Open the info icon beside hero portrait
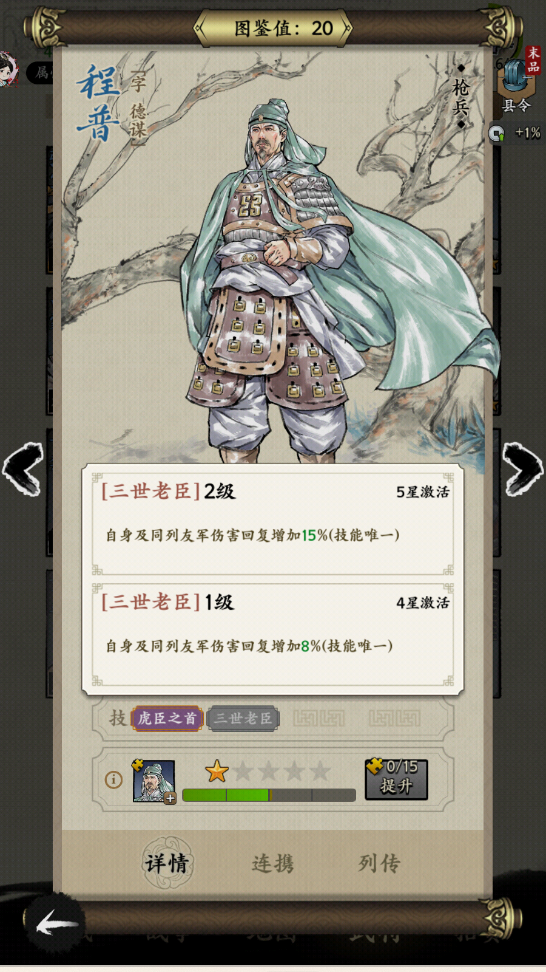Viewport: 546px width, 972px height. coord(113,780)
